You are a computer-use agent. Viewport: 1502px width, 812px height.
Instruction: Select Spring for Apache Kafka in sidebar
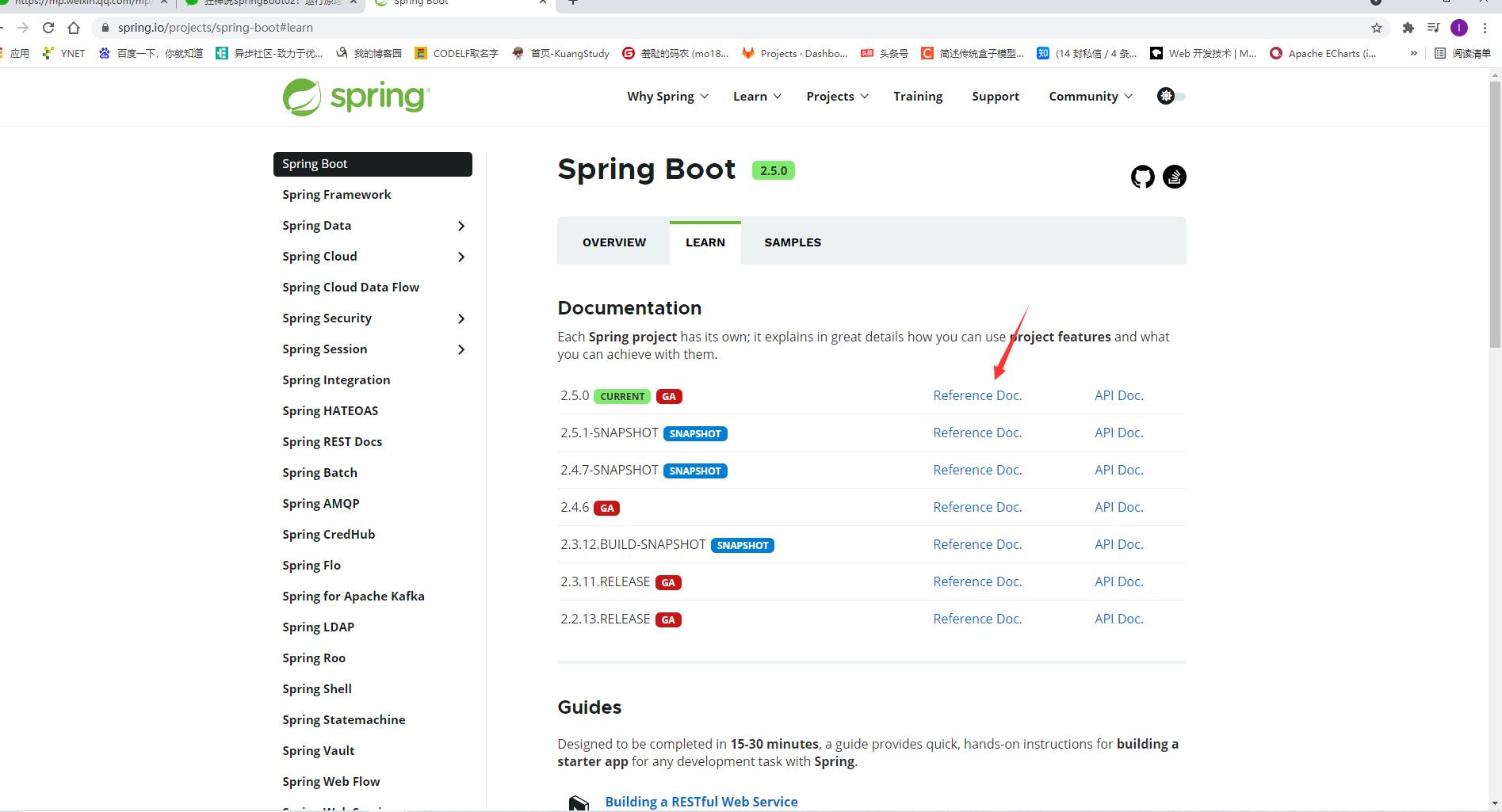354,597
